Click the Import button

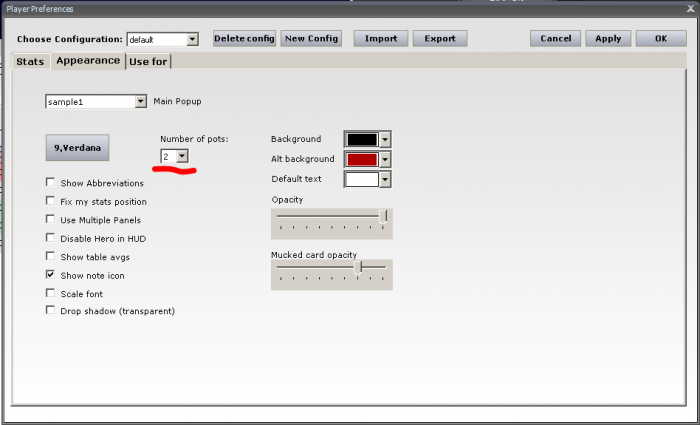[x=381, y=38]
